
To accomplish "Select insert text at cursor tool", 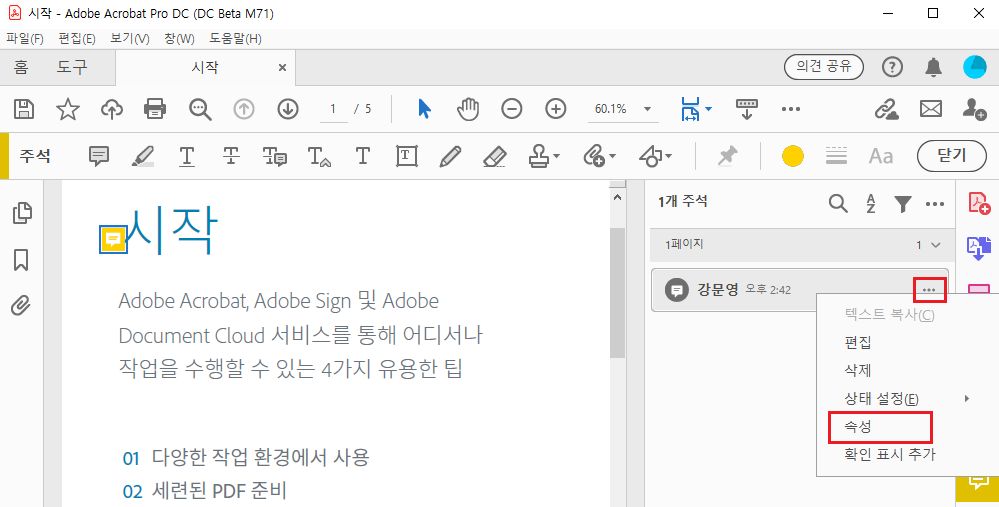I will click(x=319, y=156).
